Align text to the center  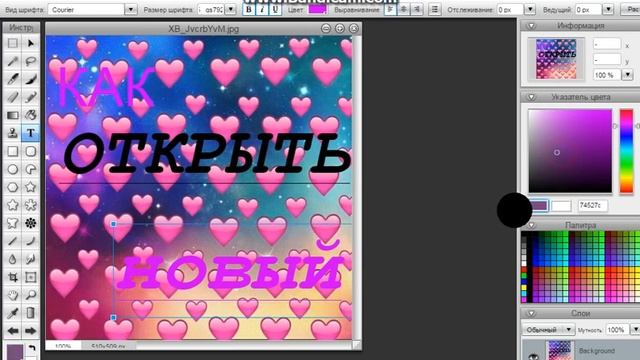pyautogui.click(x=403, y=9)
